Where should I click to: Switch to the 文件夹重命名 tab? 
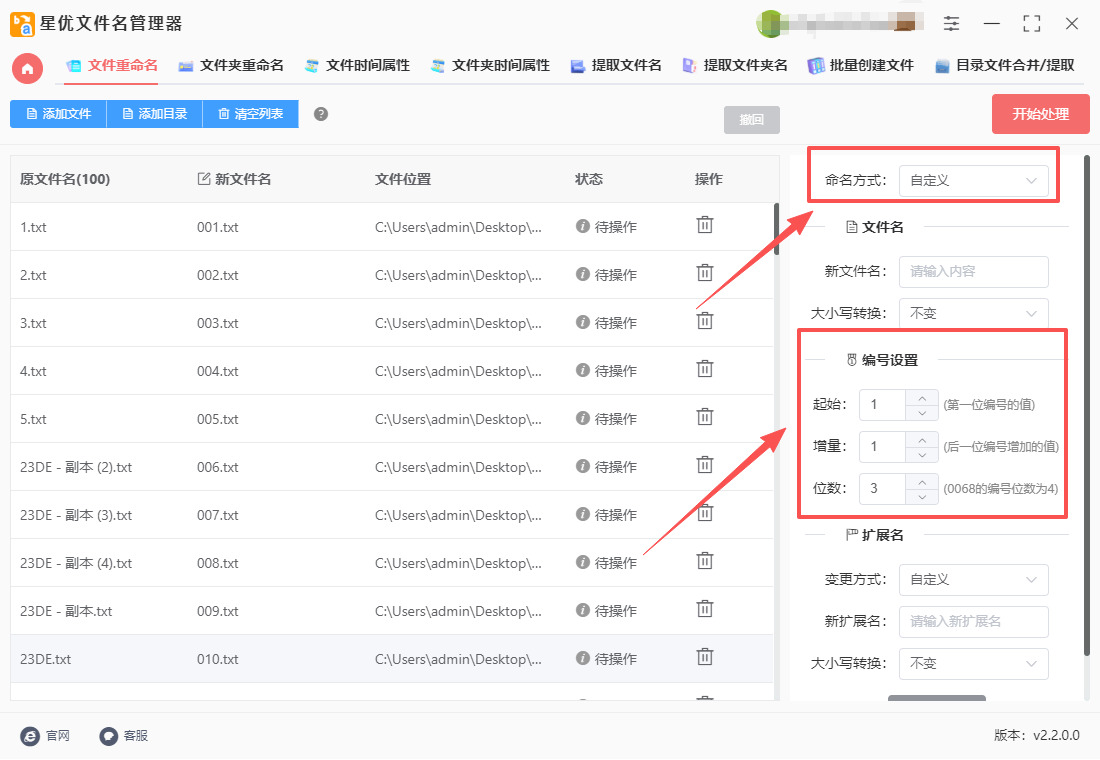click(x=231, y=66)
